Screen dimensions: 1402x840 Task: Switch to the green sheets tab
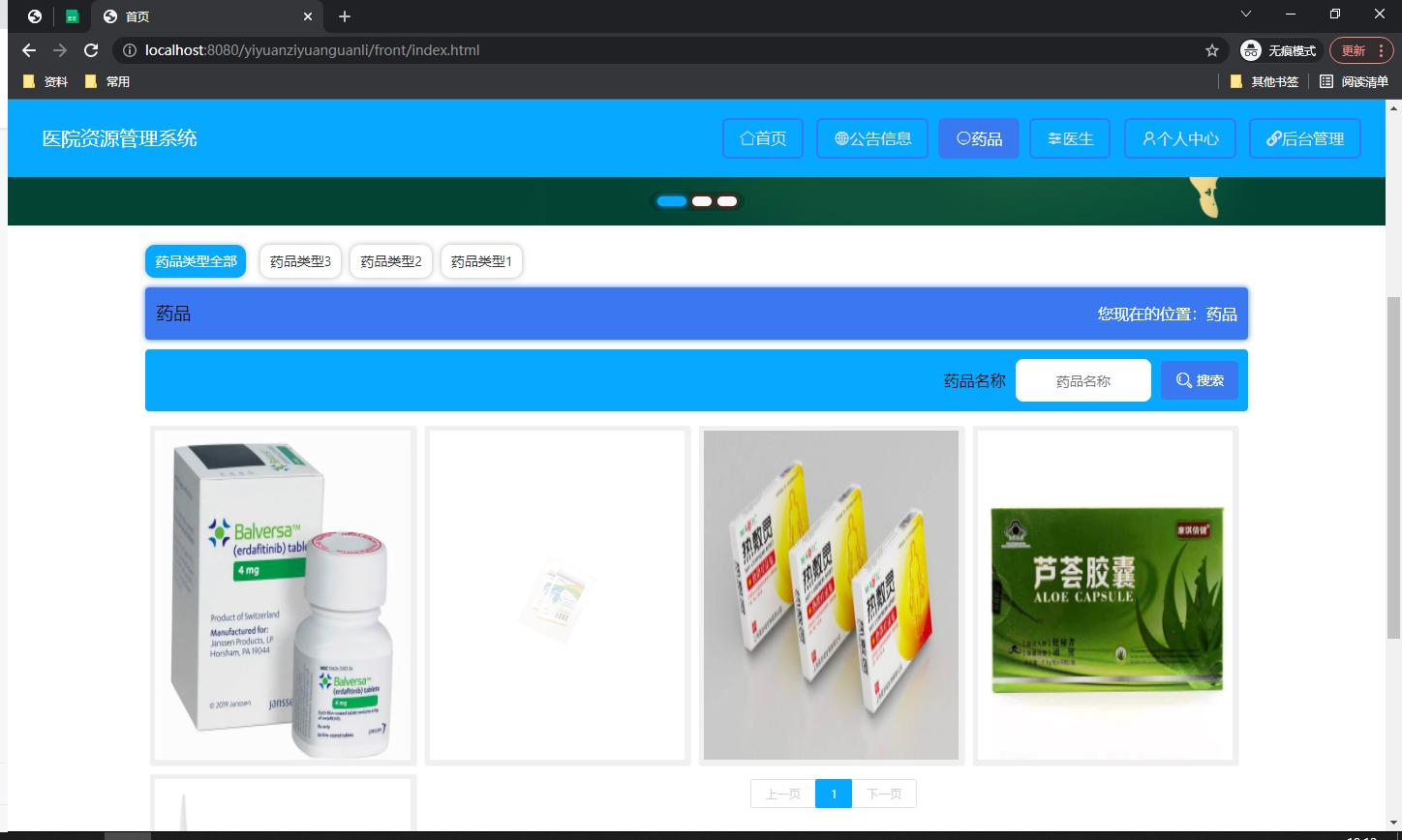click(x=72, y=16)
